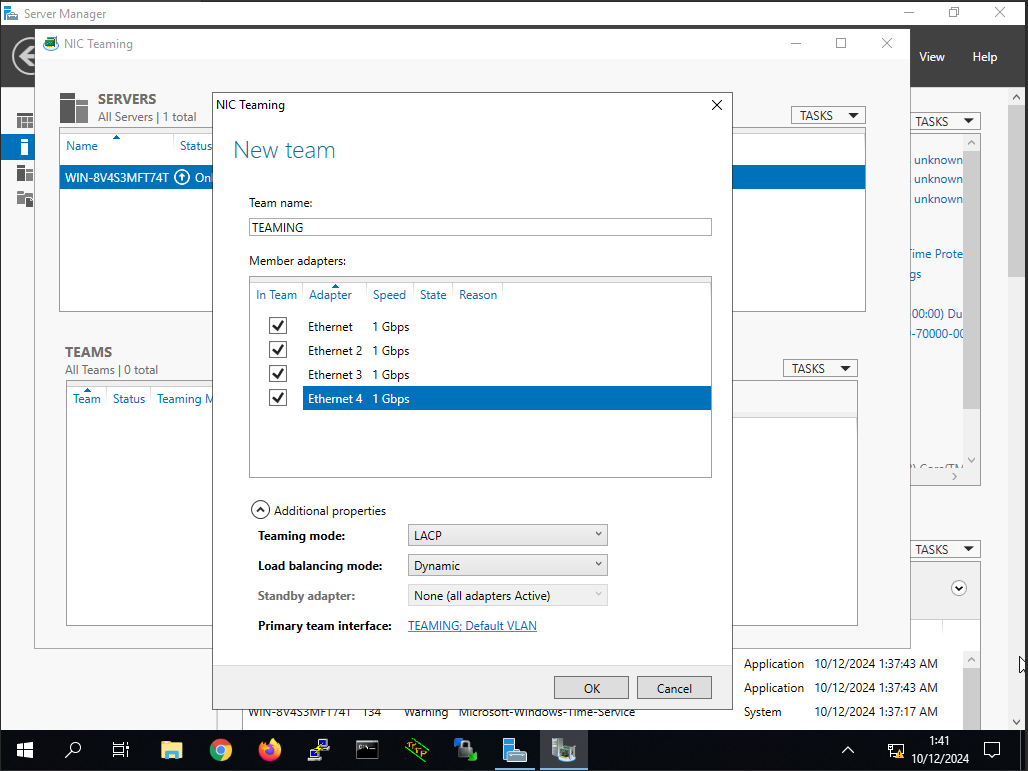Open the Teaming mode dropdown

tap(508, 535)
